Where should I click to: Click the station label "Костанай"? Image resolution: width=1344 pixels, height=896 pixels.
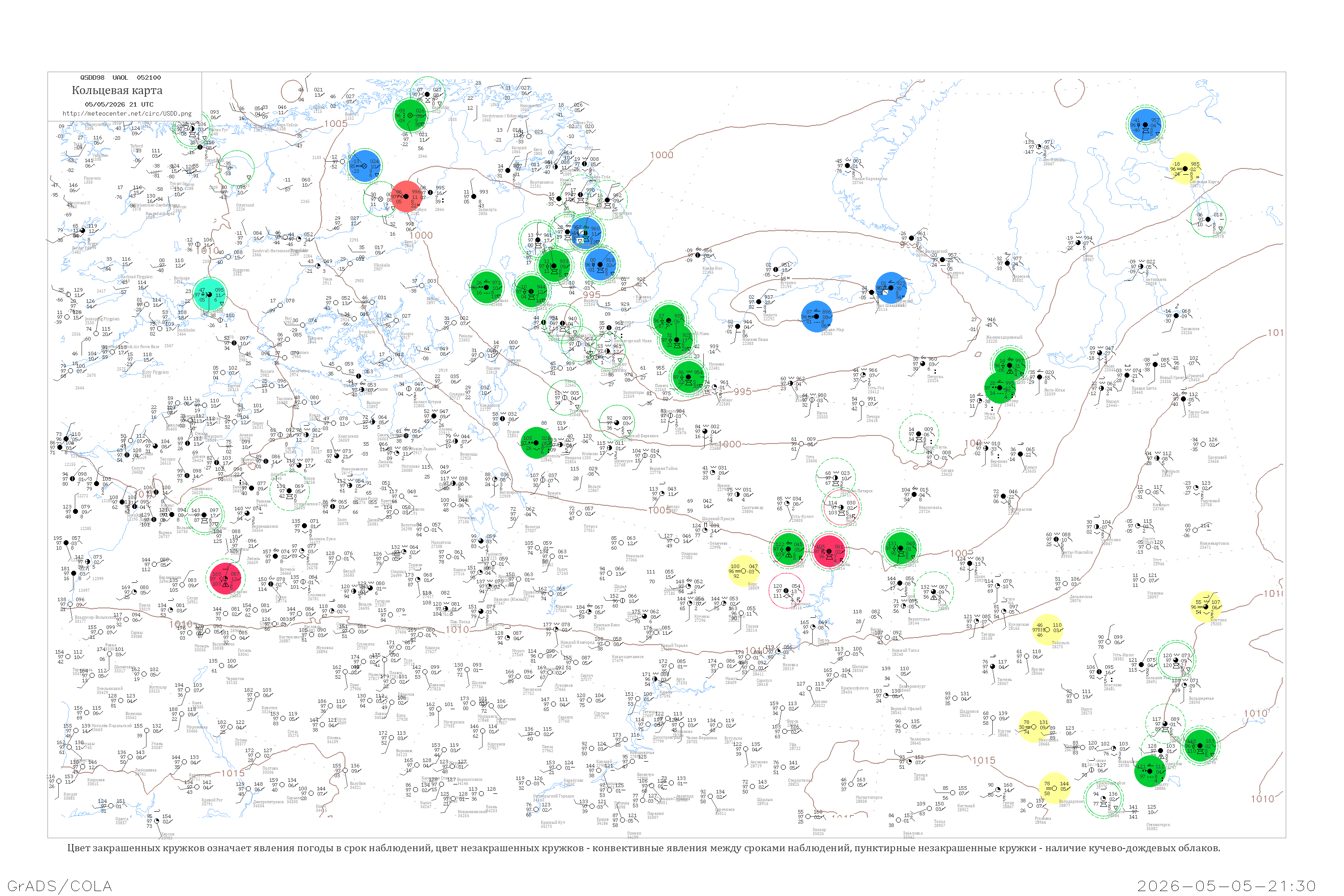(x=966, y=806)
